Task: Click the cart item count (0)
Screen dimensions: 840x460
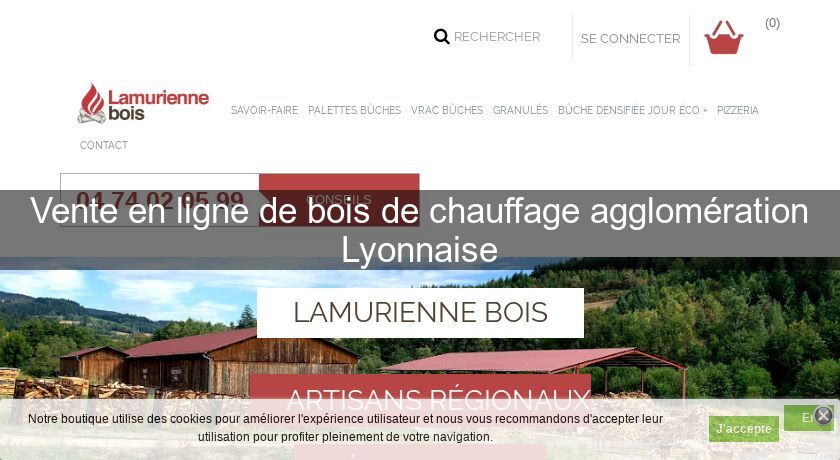Action: pyautogui.click(x=772, y=23)
